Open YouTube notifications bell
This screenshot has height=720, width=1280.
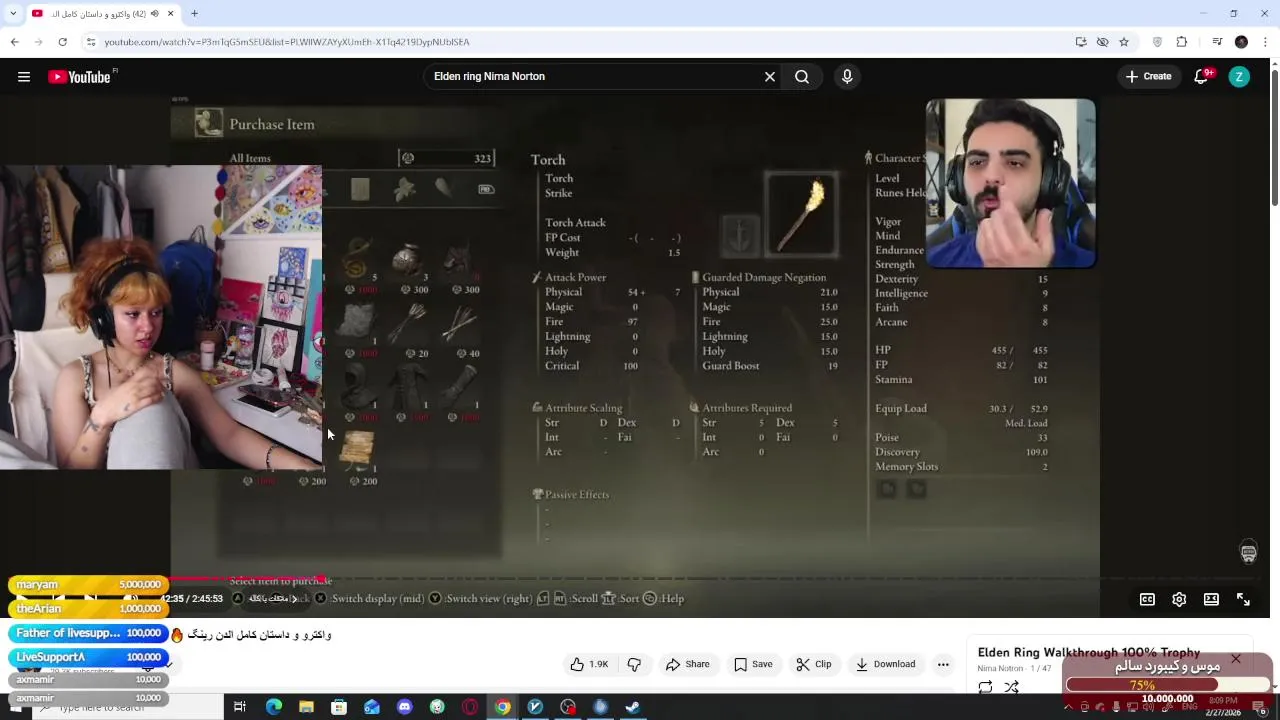pyautogui.click(x=1202, y=77)
